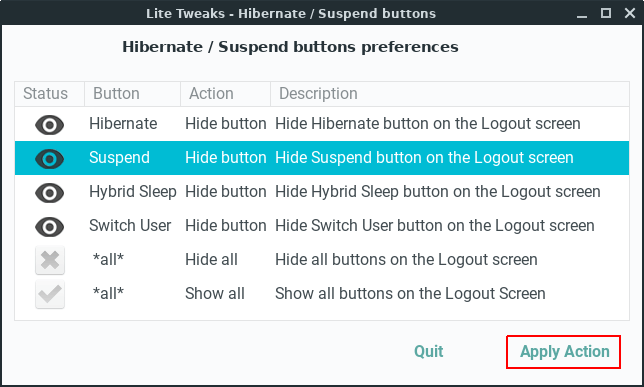Select the Hibernate button name
This screenshot has width=644, height=387.
123,124
